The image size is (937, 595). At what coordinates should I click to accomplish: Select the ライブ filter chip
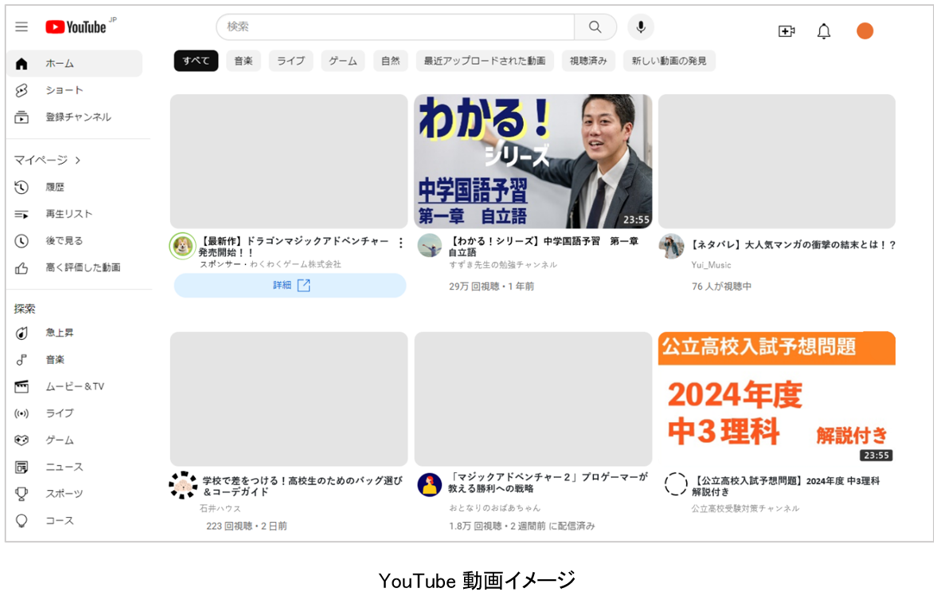coord(291,61)
